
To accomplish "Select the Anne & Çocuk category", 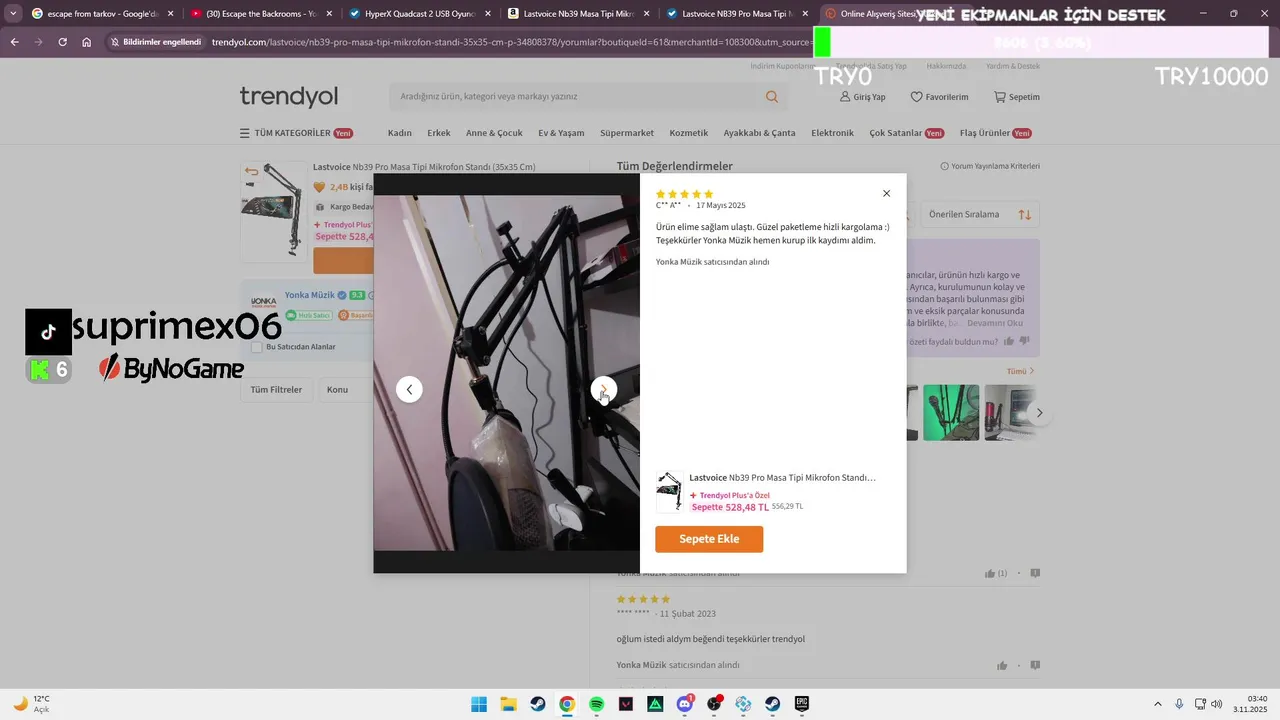I will pos(494,133).
